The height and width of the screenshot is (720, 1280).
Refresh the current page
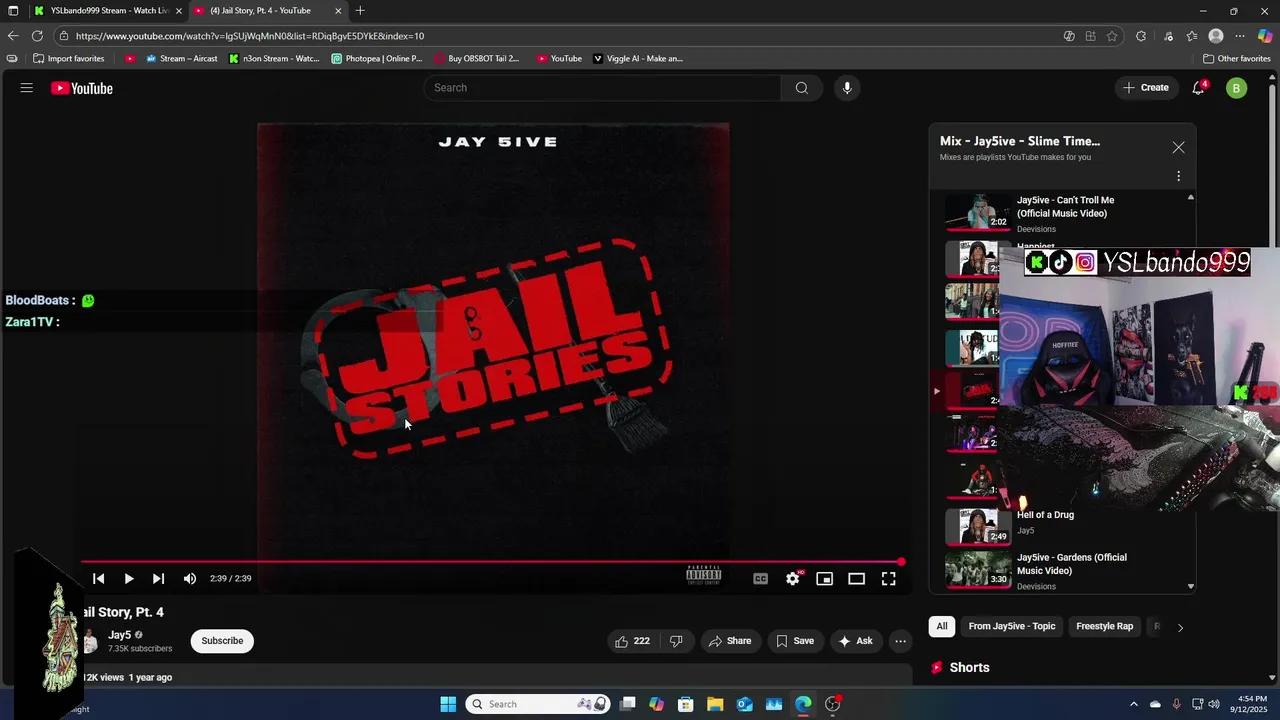pyautogui.click(x=37, y=36)
